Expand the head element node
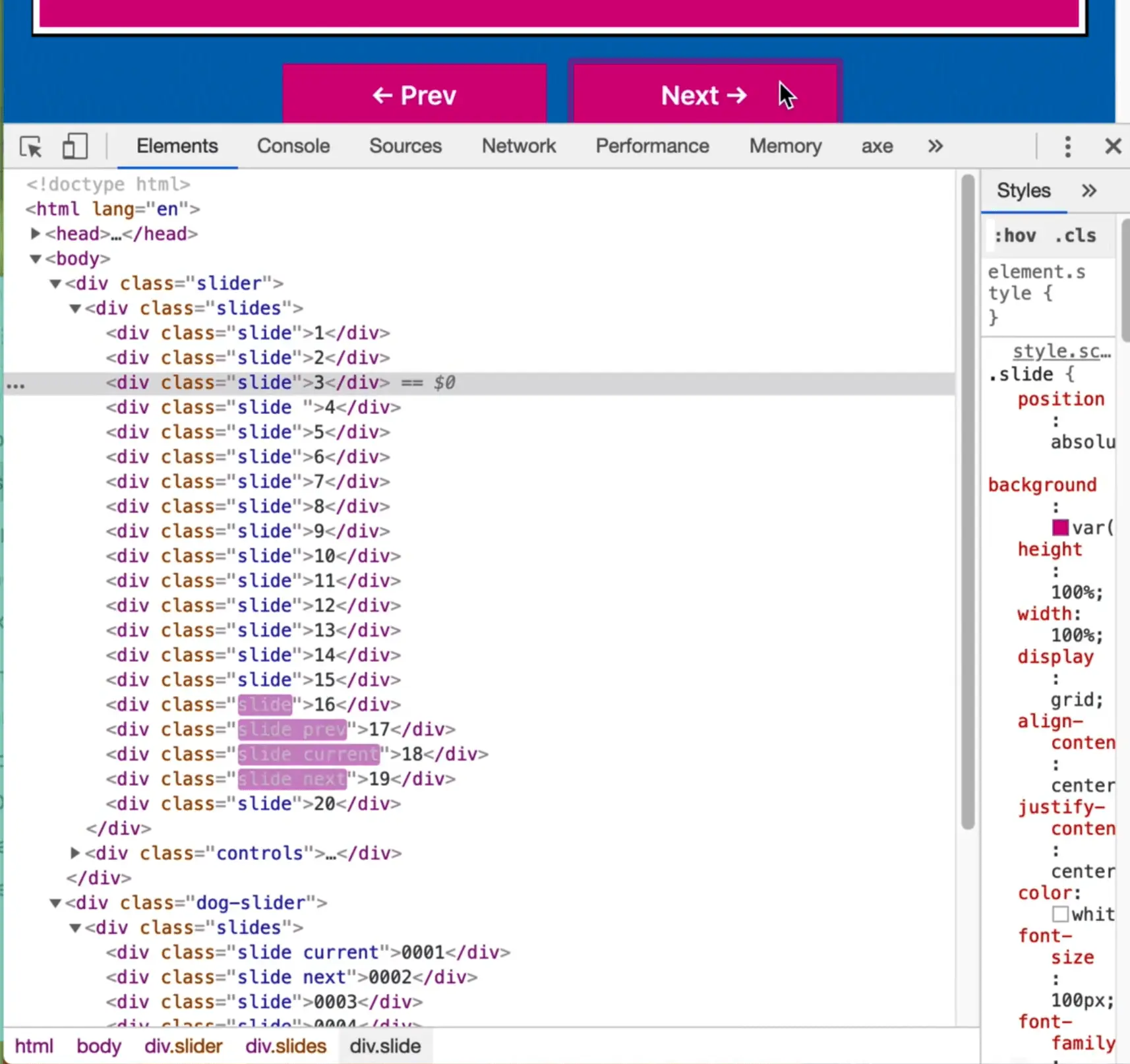 point(36,234)
